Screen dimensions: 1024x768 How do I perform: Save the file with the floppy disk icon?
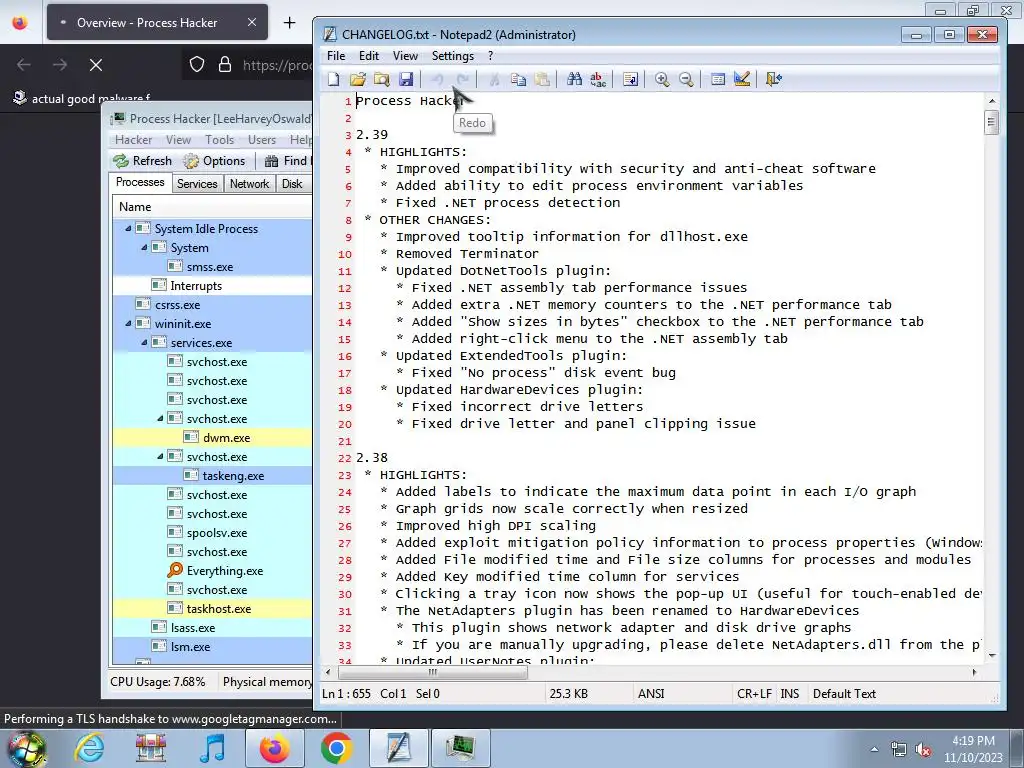click(406, 79)
